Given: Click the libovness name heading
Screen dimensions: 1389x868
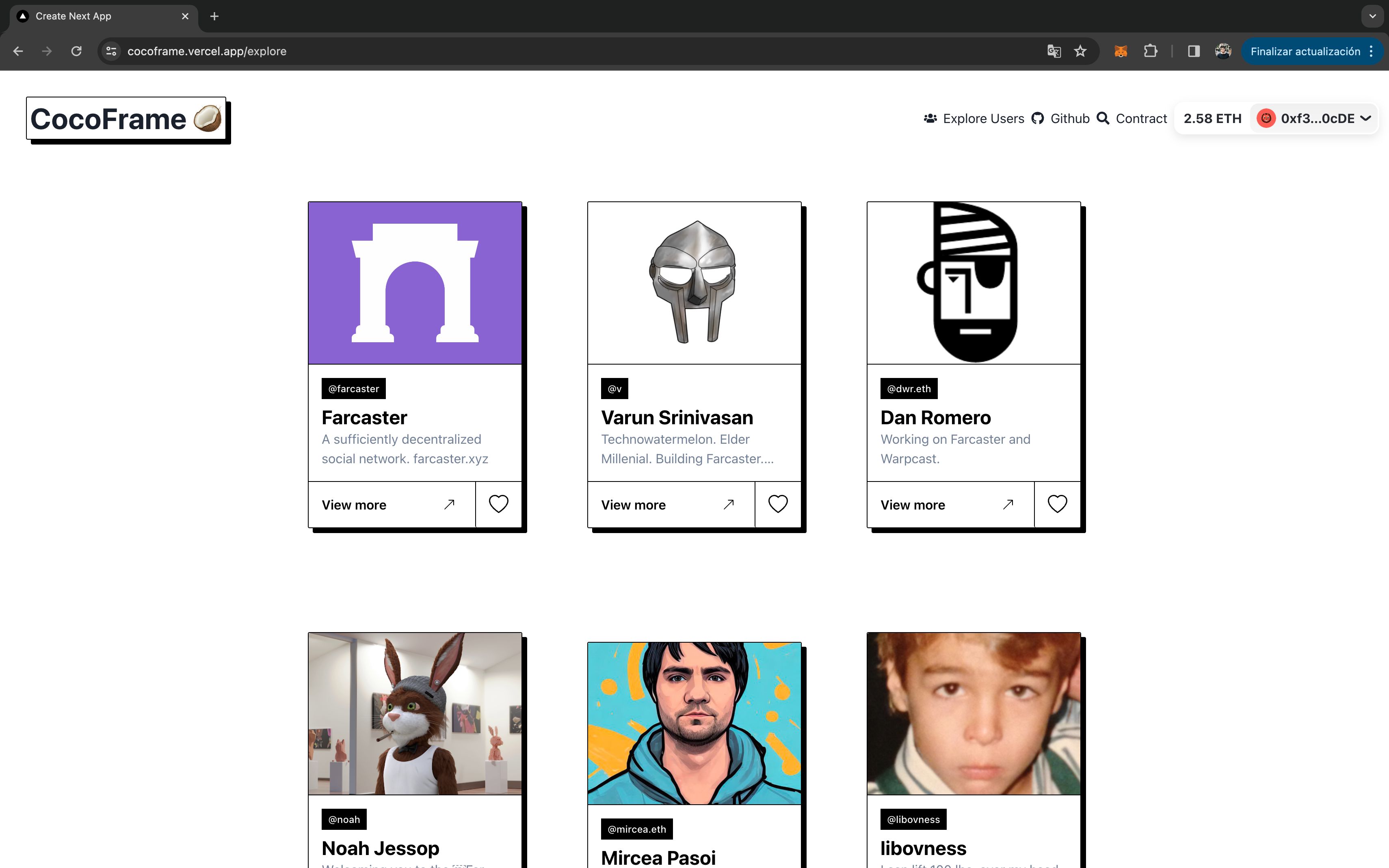Looking at the screenshot, I should click(923, 848).
